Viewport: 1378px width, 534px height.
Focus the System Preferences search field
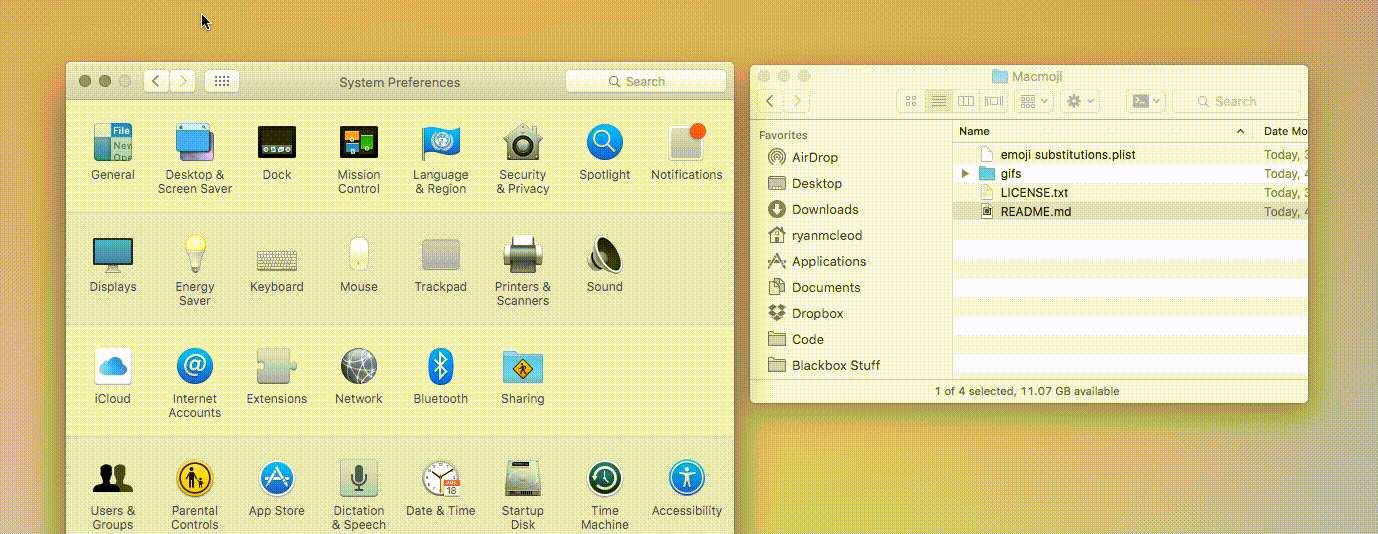[646, 81]
